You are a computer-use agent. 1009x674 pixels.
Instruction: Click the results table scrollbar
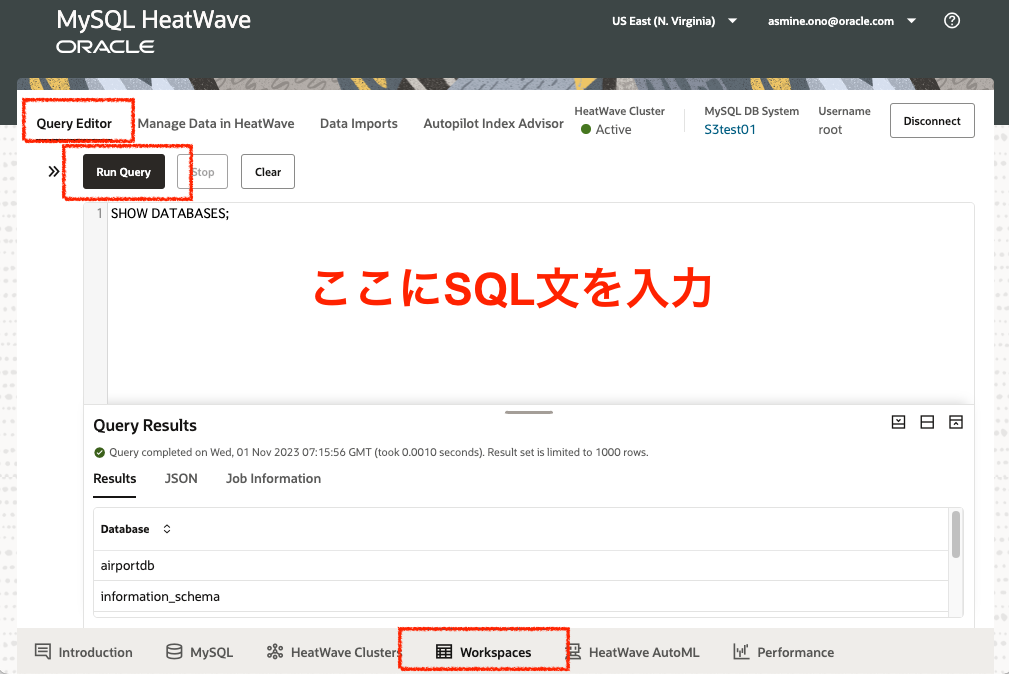pyautogui.click(x=956, y=534)
